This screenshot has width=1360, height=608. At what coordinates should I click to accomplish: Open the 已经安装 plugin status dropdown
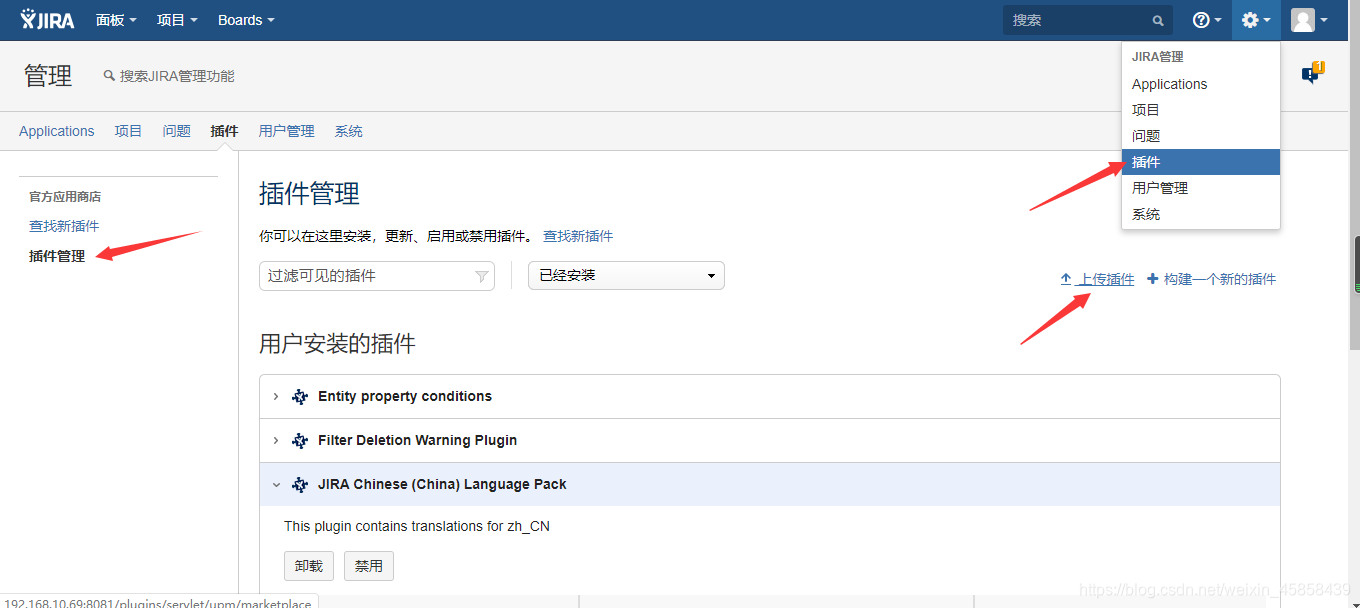pos(626,276)
